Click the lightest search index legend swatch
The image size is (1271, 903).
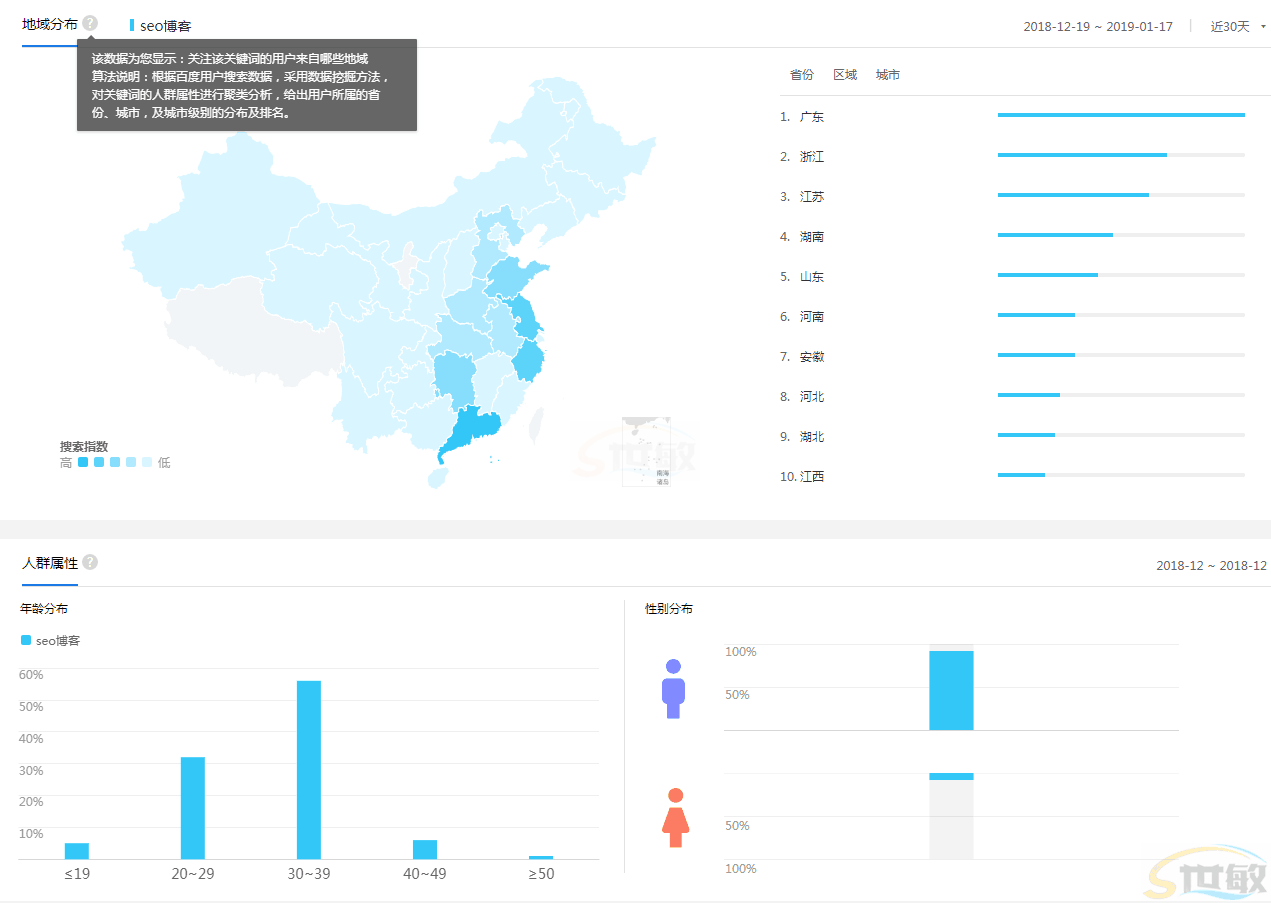coord(147,463)
